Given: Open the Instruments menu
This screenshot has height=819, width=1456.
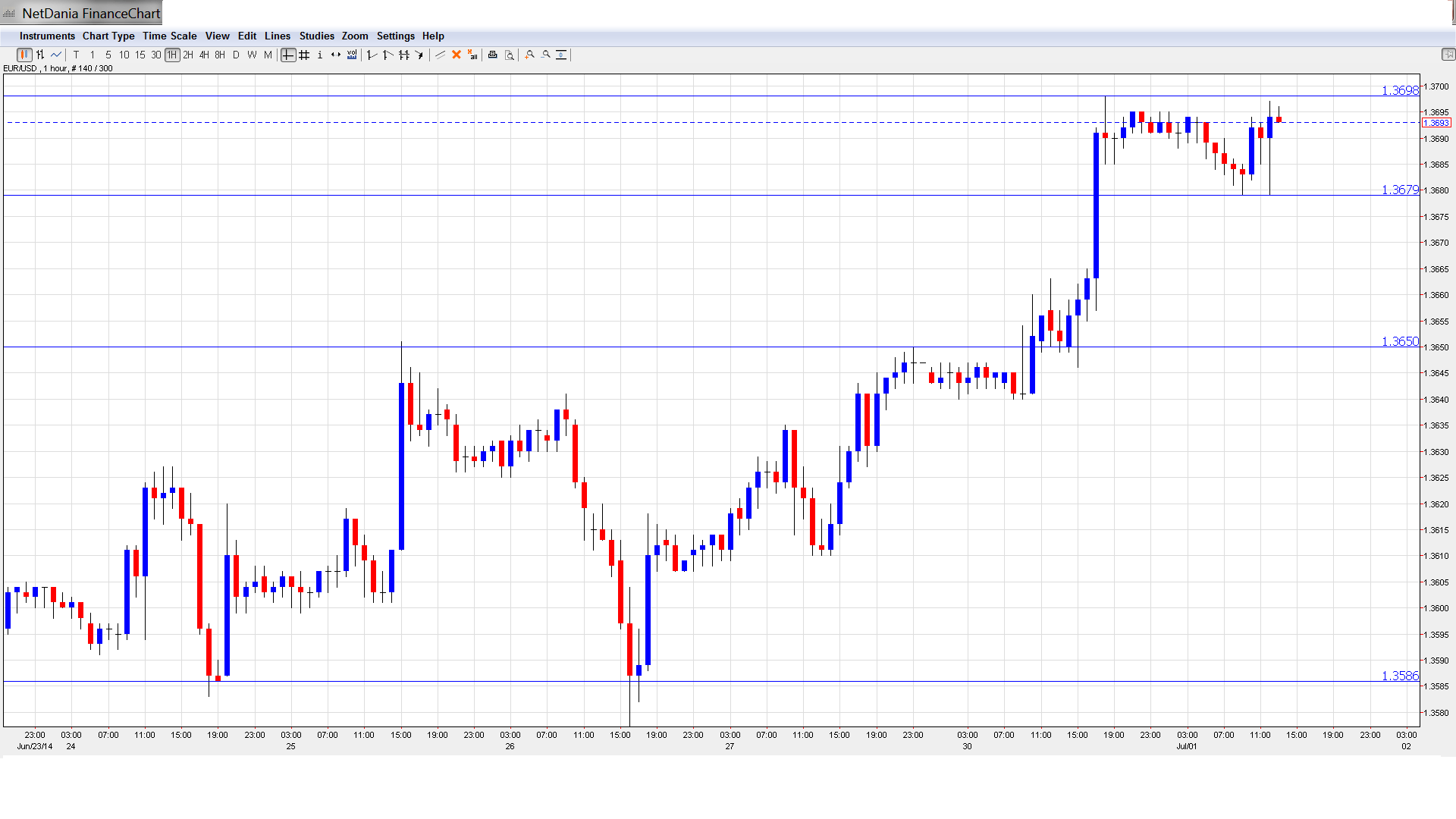Looking at the screenshot, I should [47, 36].
